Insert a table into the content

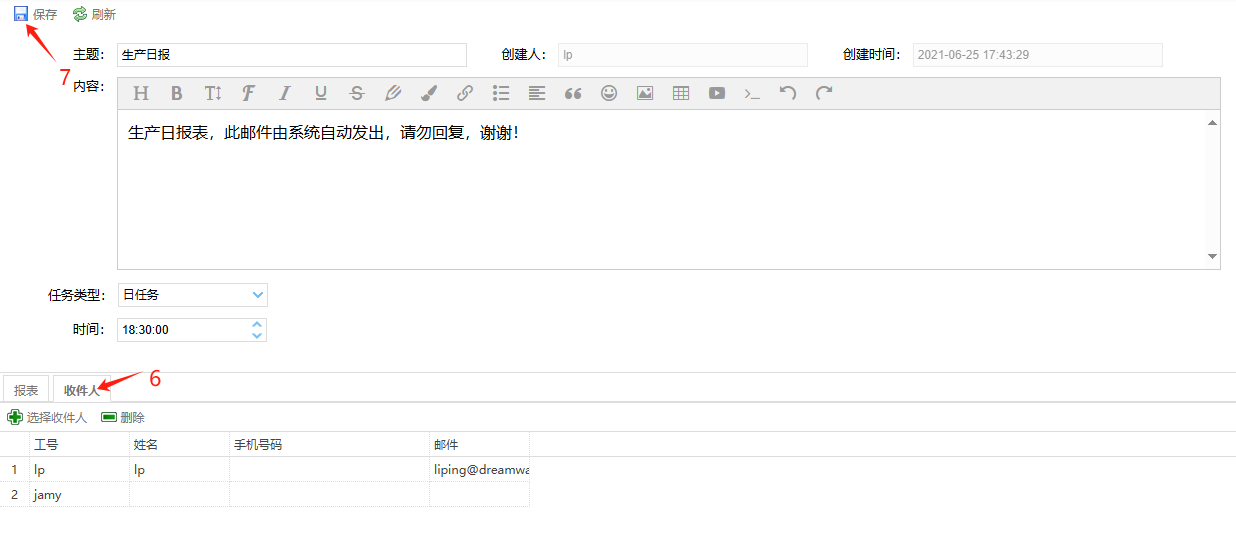(681, 93)
